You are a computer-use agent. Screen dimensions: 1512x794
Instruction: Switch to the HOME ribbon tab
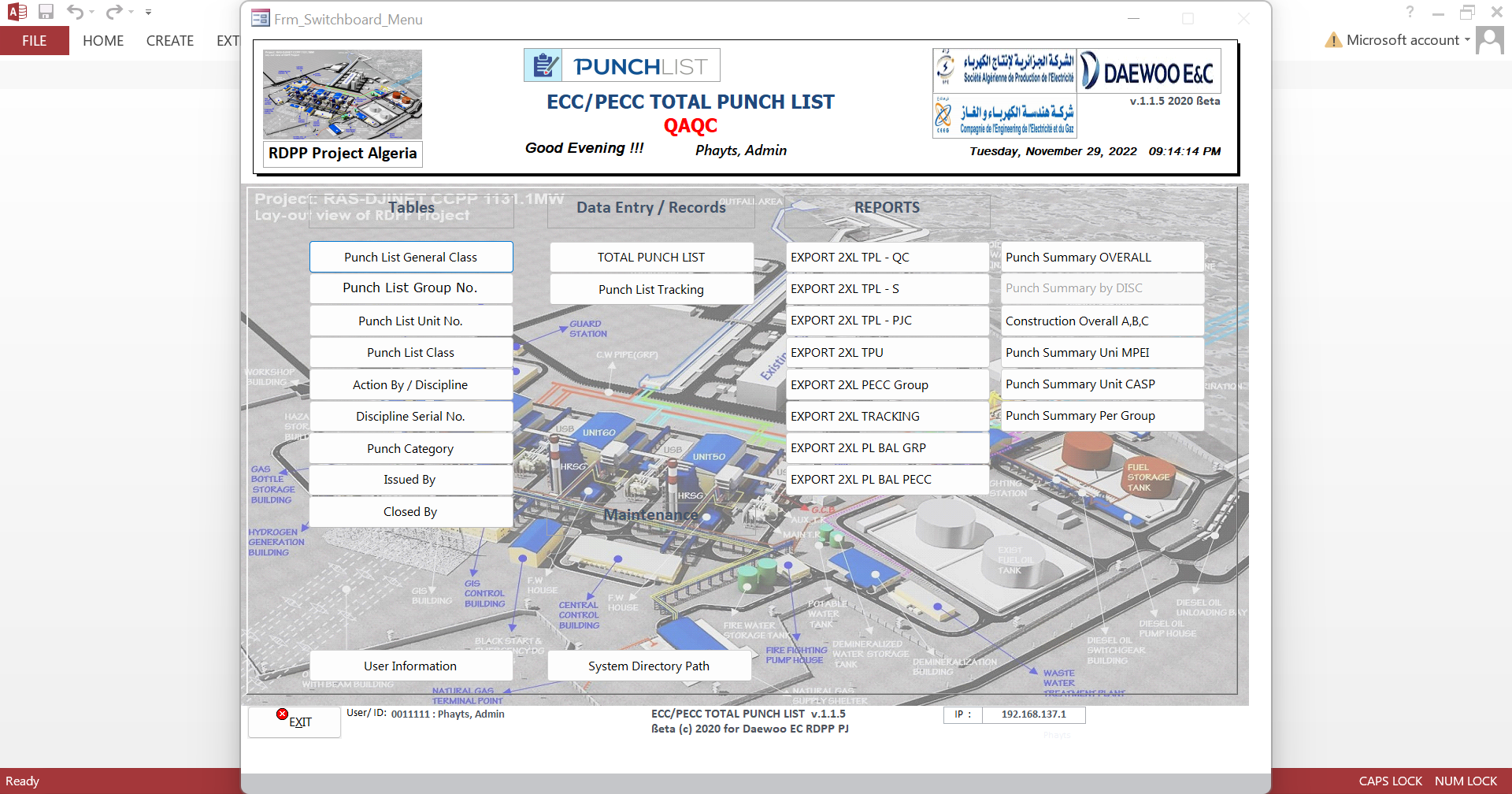click(103, 41)
